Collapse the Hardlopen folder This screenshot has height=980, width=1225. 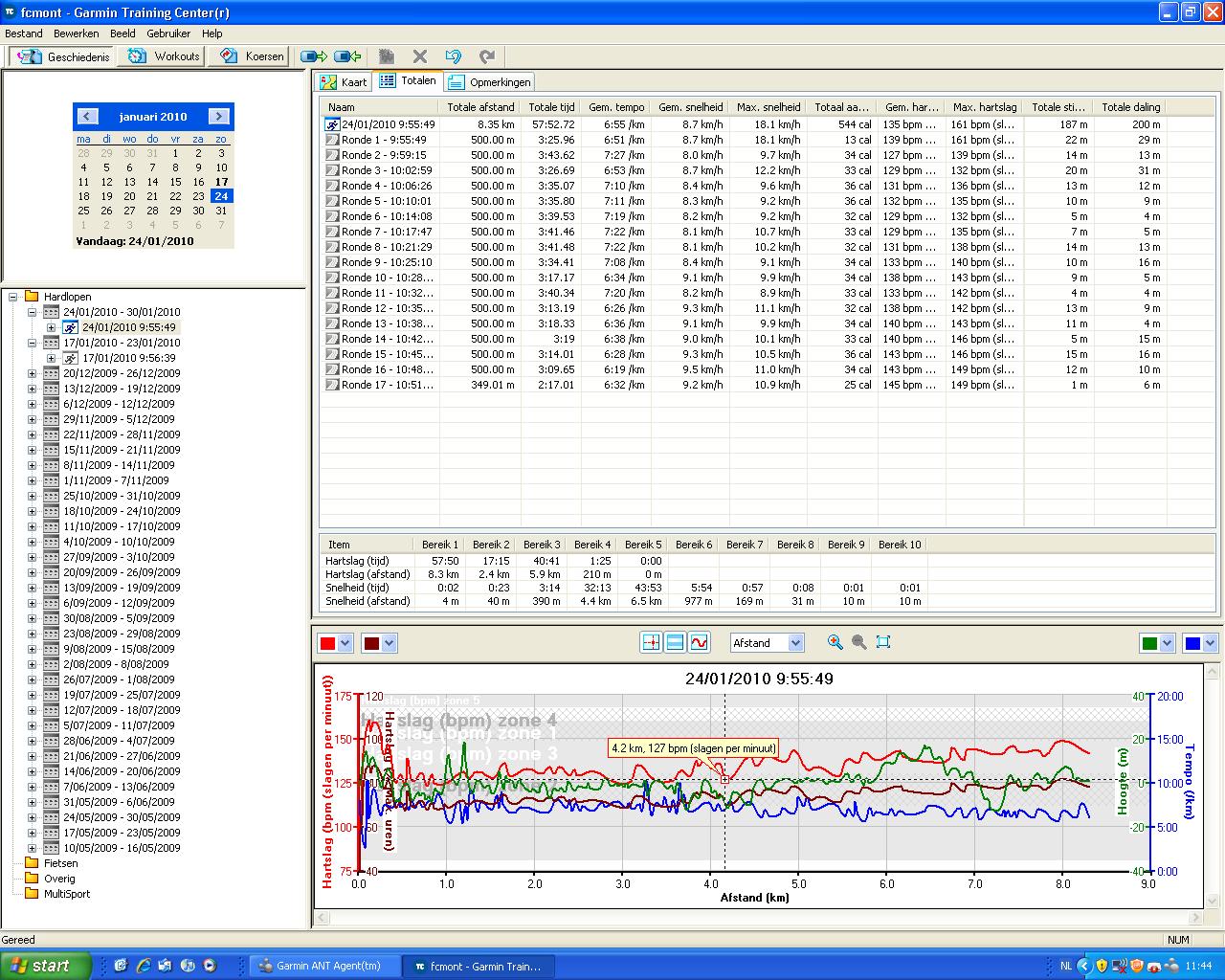tap(13, 297)
